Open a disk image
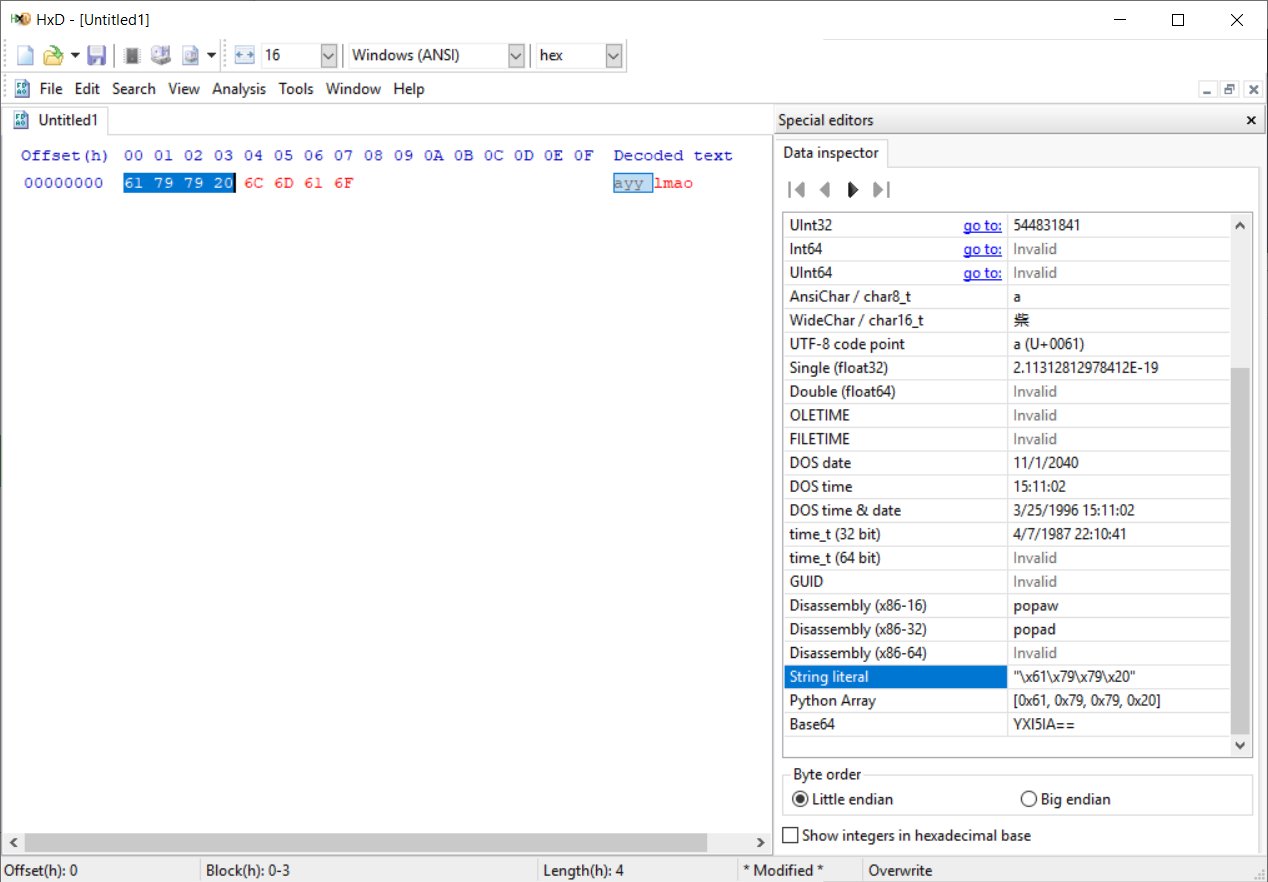The height and width of the screenshot is (882, 1268). coord(190,55)
